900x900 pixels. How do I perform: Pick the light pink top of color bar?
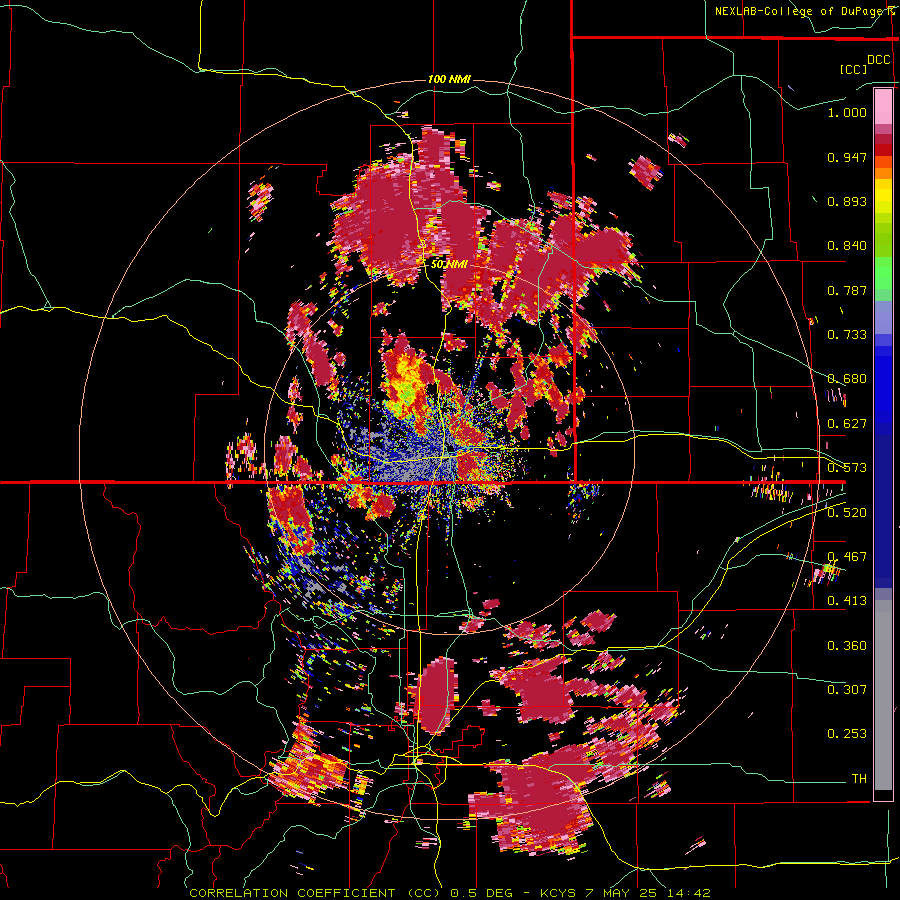click(883, 107)
